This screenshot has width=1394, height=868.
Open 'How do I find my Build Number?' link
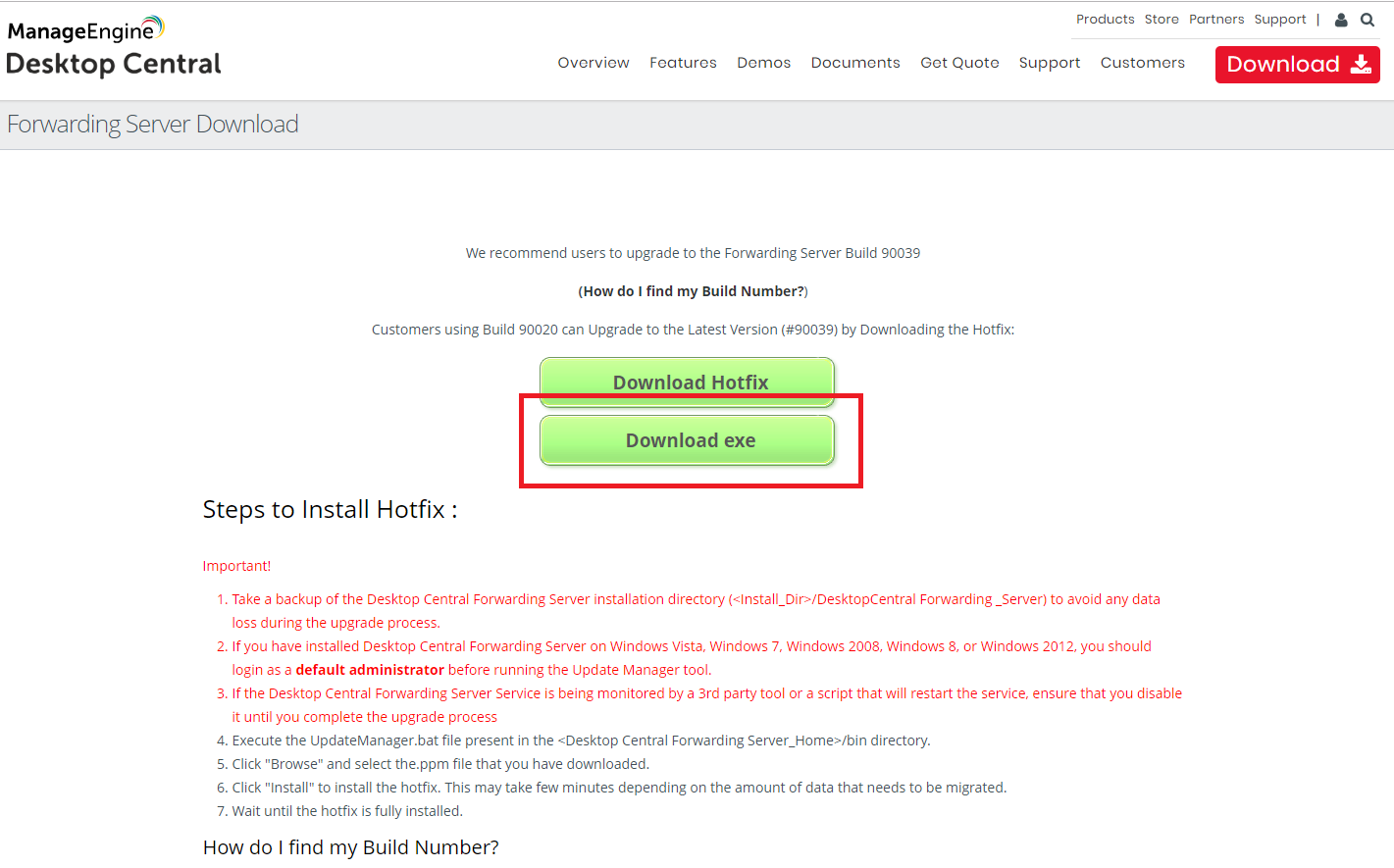(x=694, y=291)
